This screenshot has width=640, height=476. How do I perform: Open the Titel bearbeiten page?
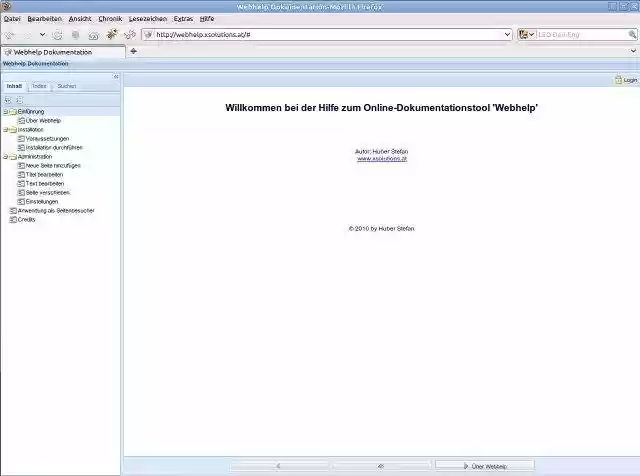pyautogui.click(x=44, y=174)
